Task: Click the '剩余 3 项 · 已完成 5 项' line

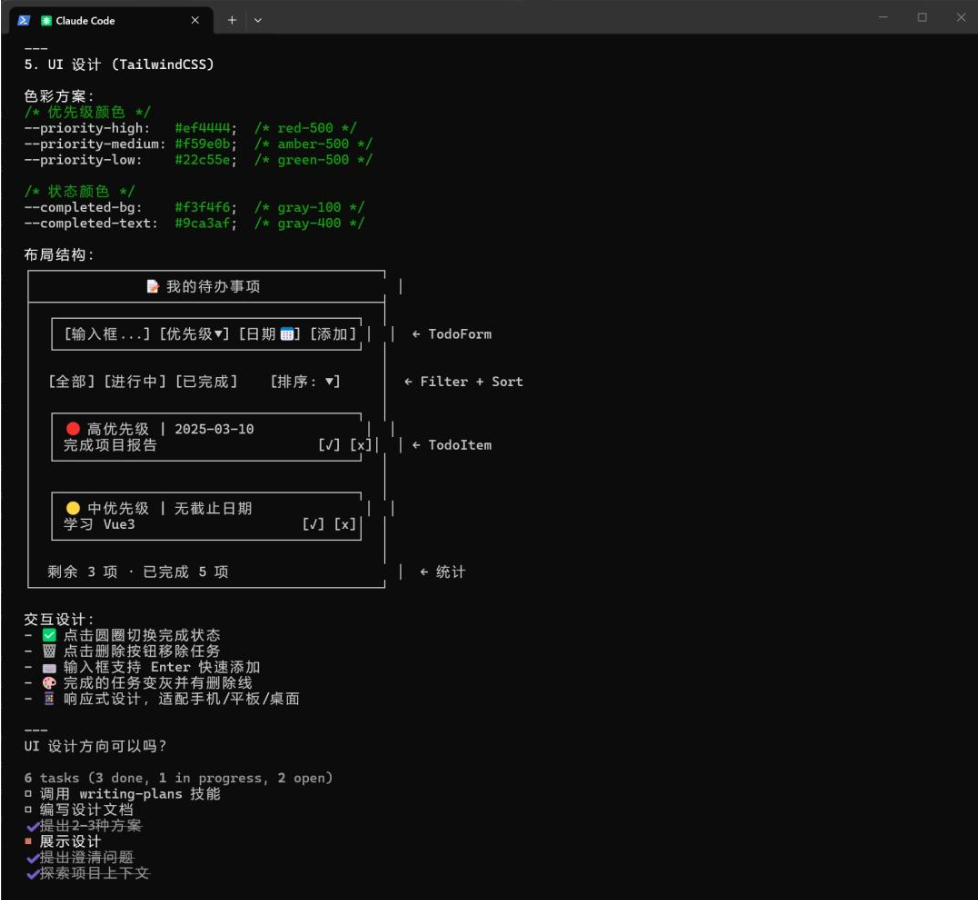Action: [x=138, y=571]
